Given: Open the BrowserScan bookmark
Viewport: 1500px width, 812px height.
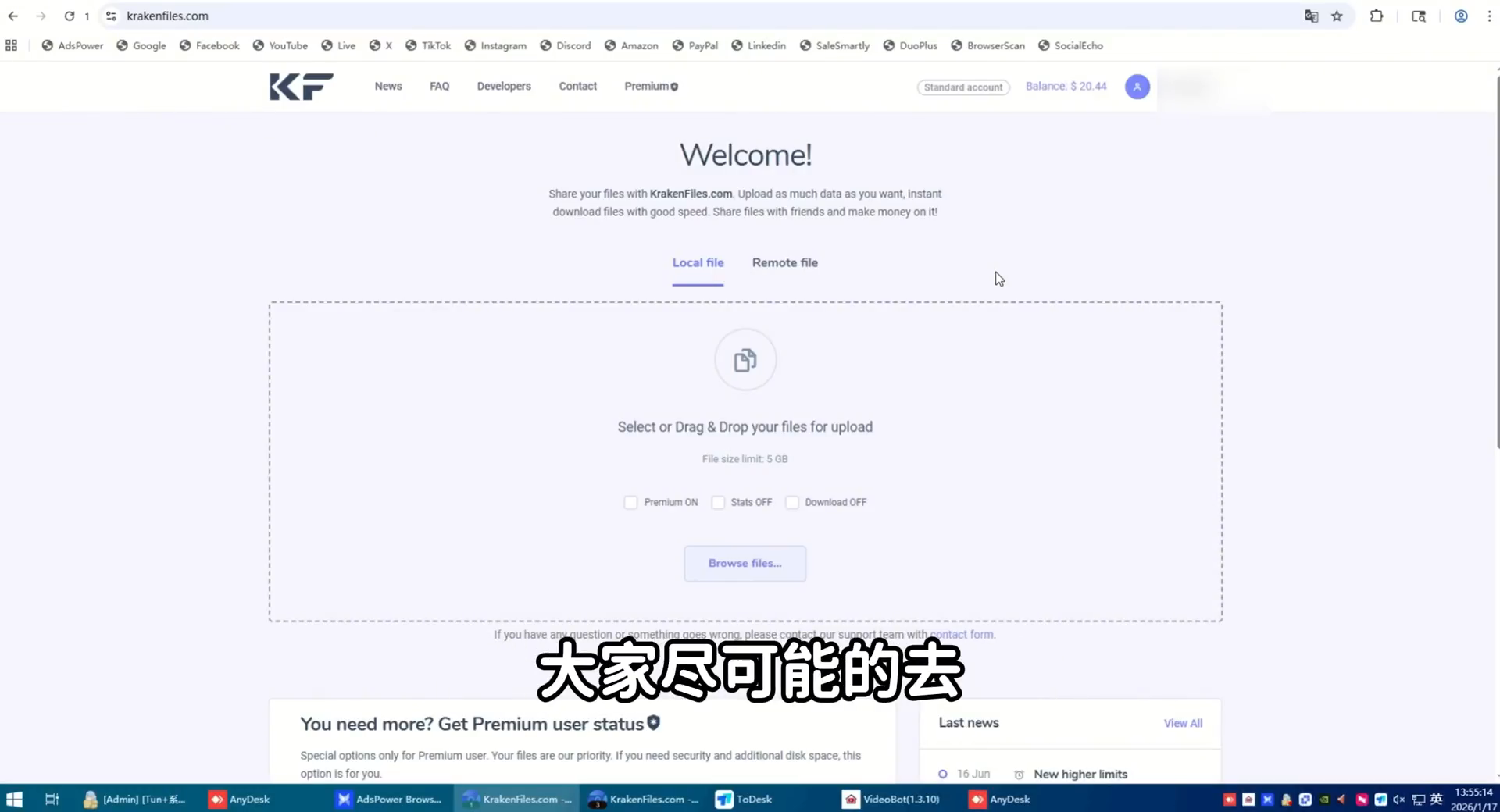Looking at the screenshot, I should (988, 45).
